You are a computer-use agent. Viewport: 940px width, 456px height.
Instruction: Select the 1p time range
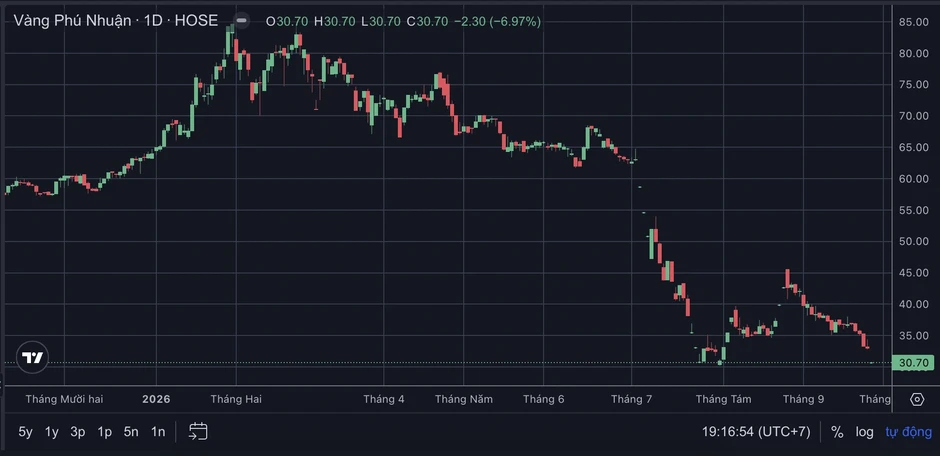(x=105, y=431)
